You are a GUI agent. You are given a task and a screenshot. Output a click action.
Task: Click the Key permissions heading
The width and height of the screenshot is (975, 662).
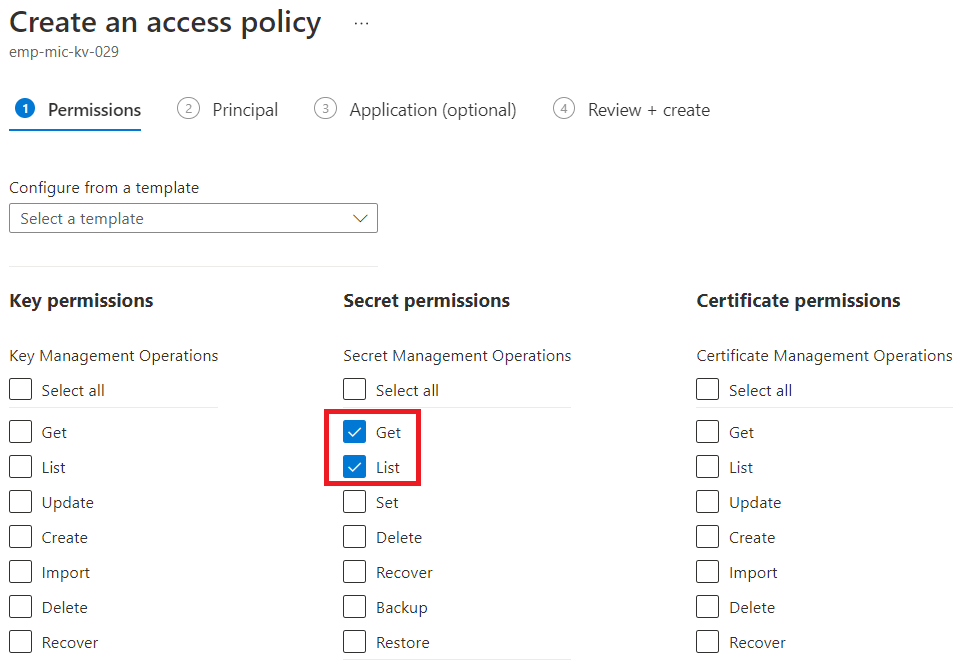tap(81, 301)
